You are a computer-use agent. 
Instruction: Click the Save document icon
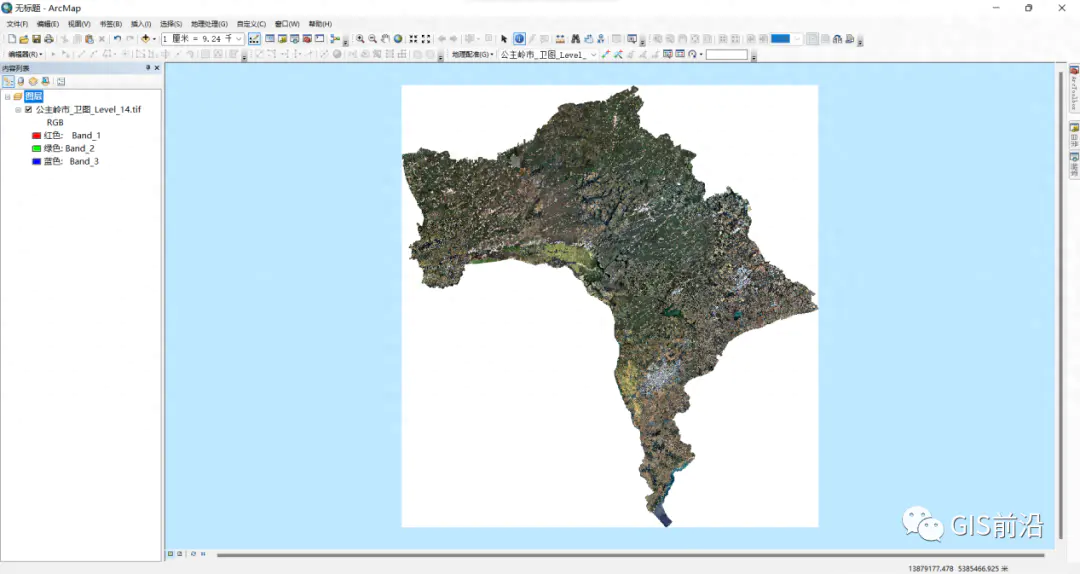pos(36,39)
